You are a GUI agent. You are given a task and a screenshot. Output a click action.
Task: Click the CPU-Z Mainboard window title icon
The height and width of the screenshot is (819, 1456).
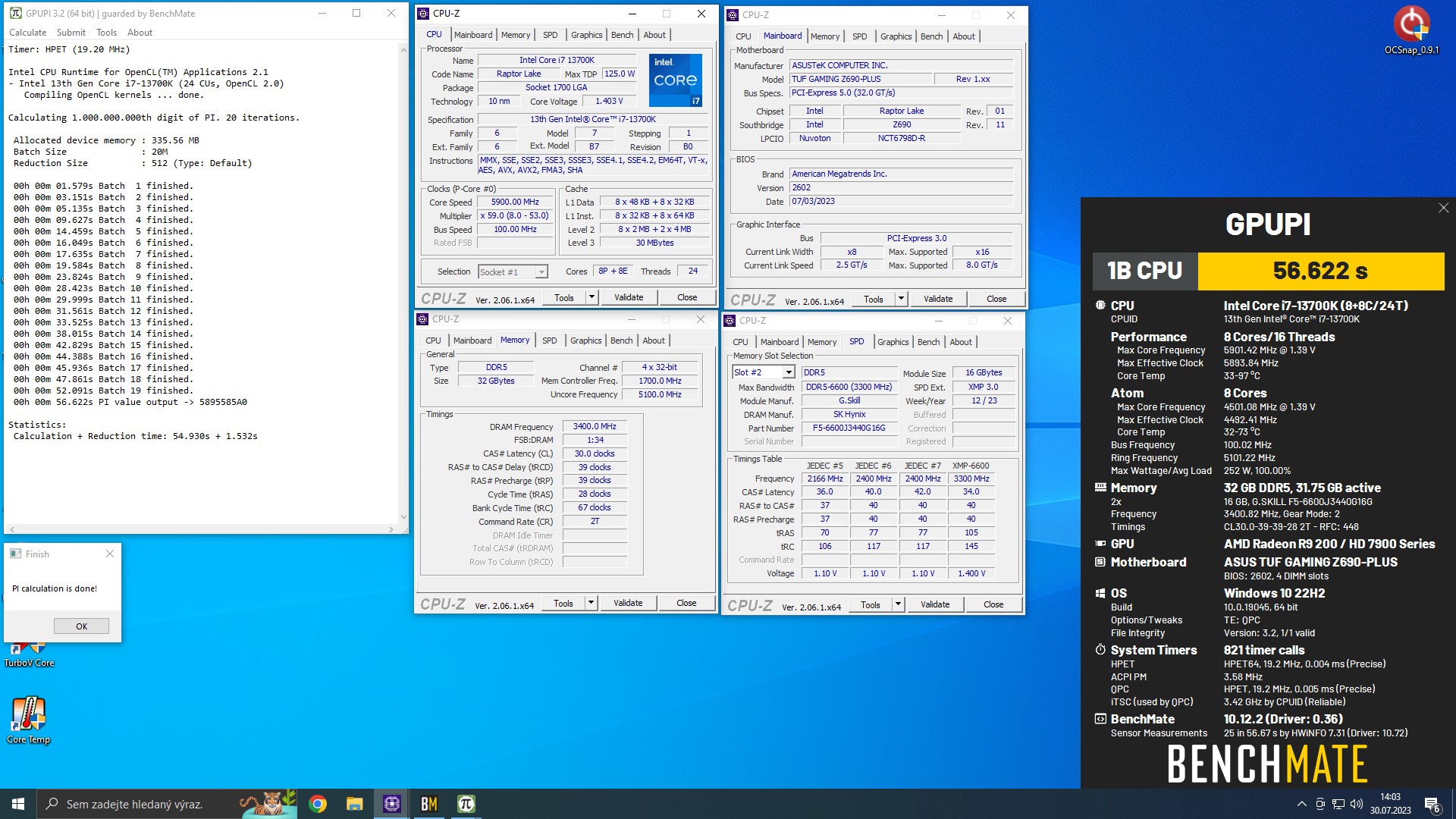click(733, 15)
